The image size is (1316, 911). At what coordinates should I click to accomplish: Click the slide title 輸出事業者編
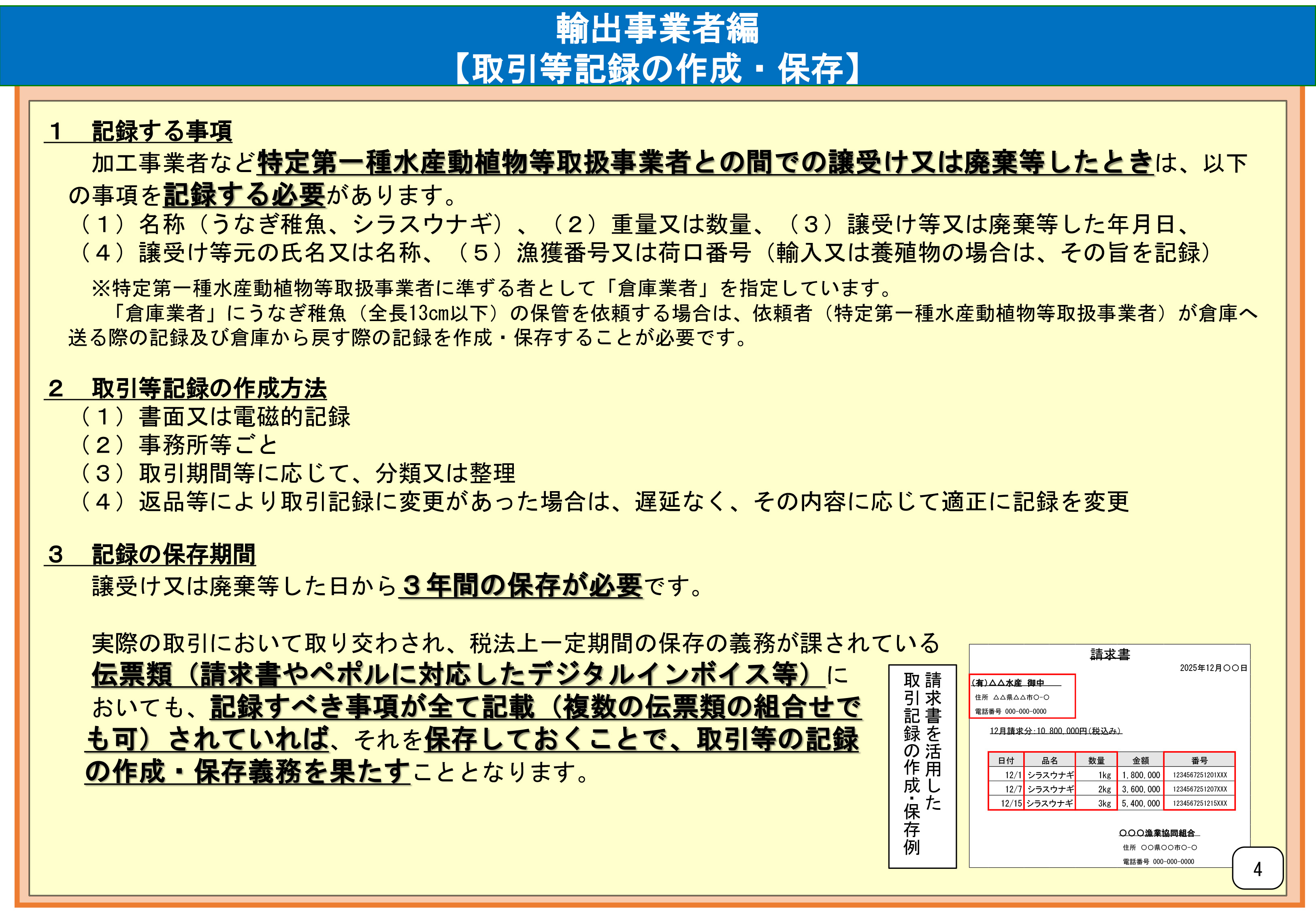click(658, 28)
